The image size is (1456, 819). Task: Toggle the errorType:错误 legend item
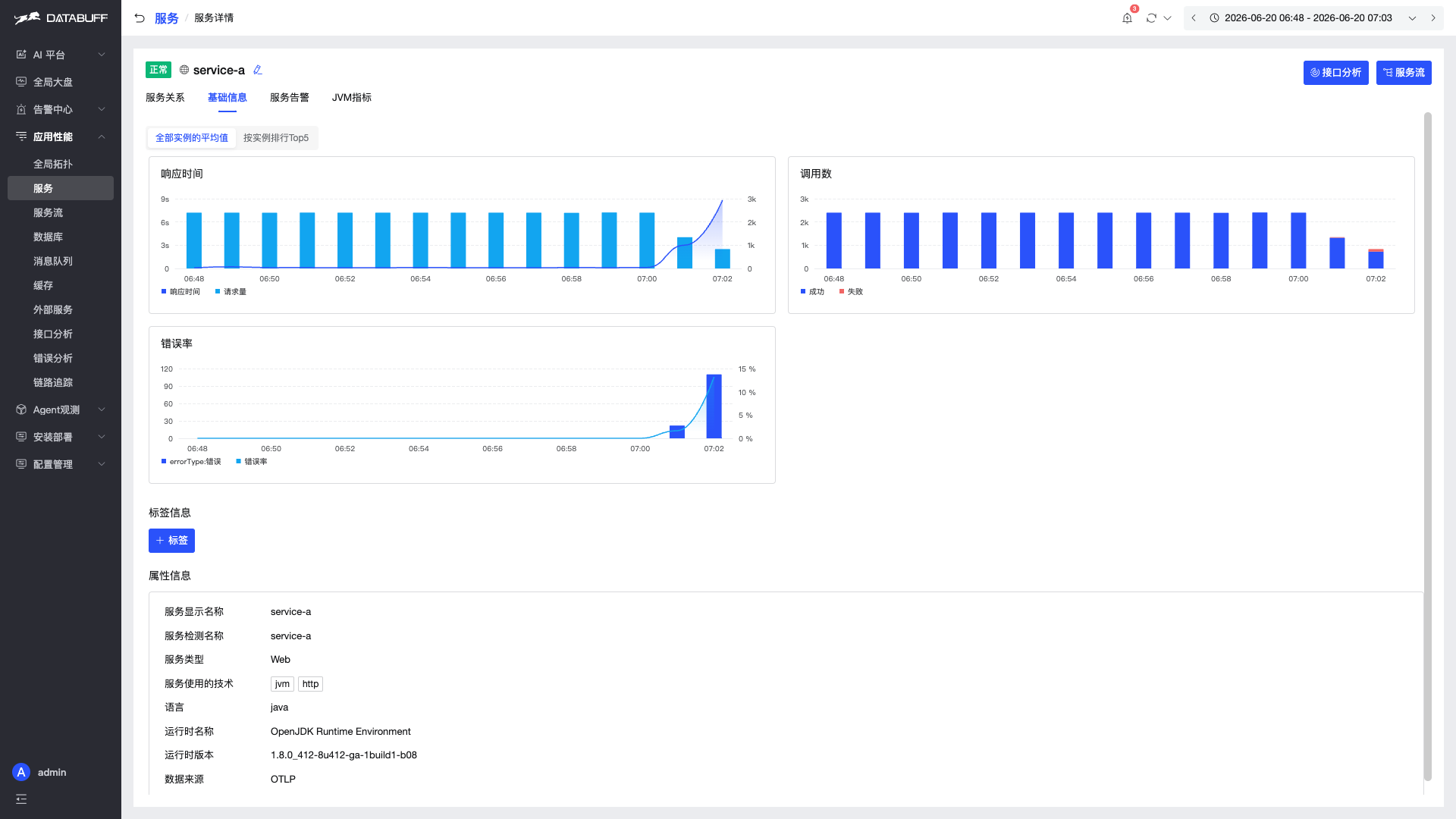(191, 462)
